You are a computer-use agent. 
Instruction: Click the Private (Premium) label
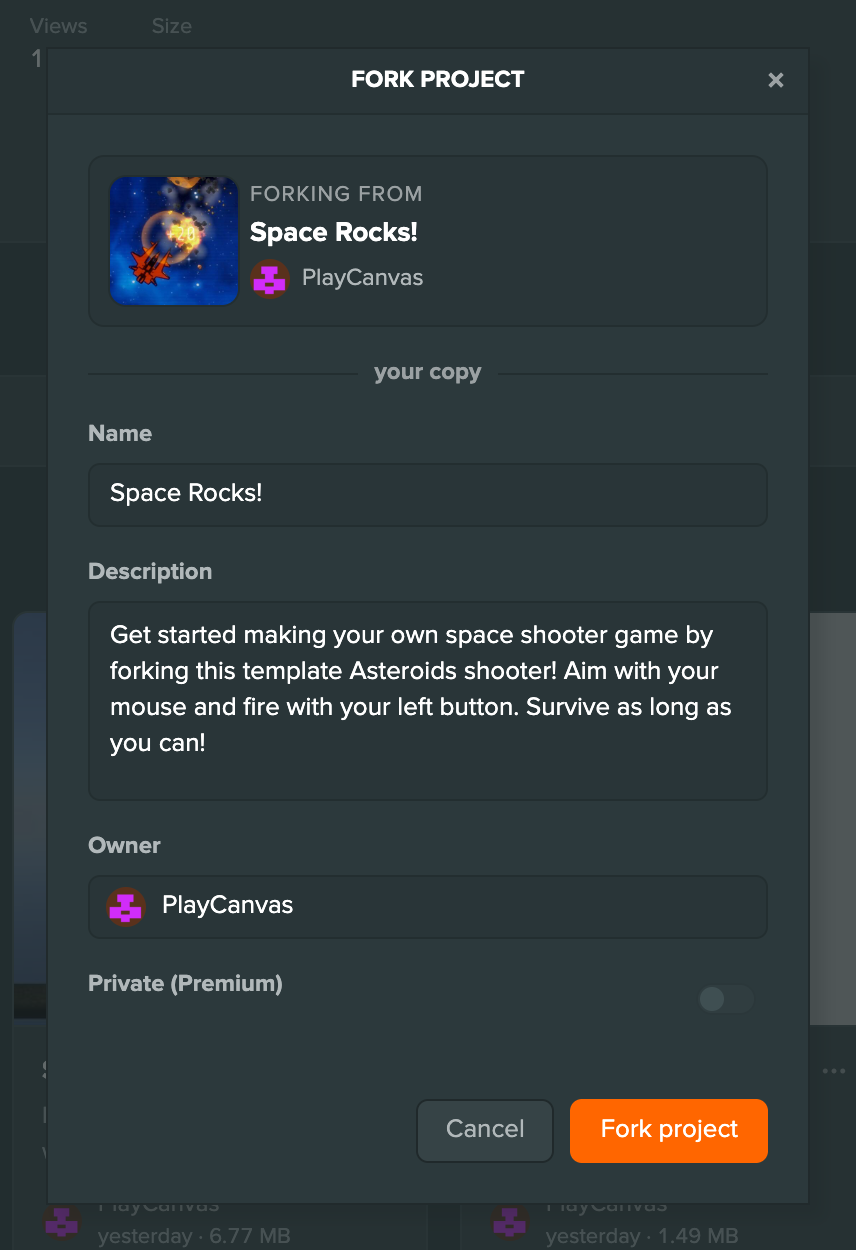pos(185,984)
